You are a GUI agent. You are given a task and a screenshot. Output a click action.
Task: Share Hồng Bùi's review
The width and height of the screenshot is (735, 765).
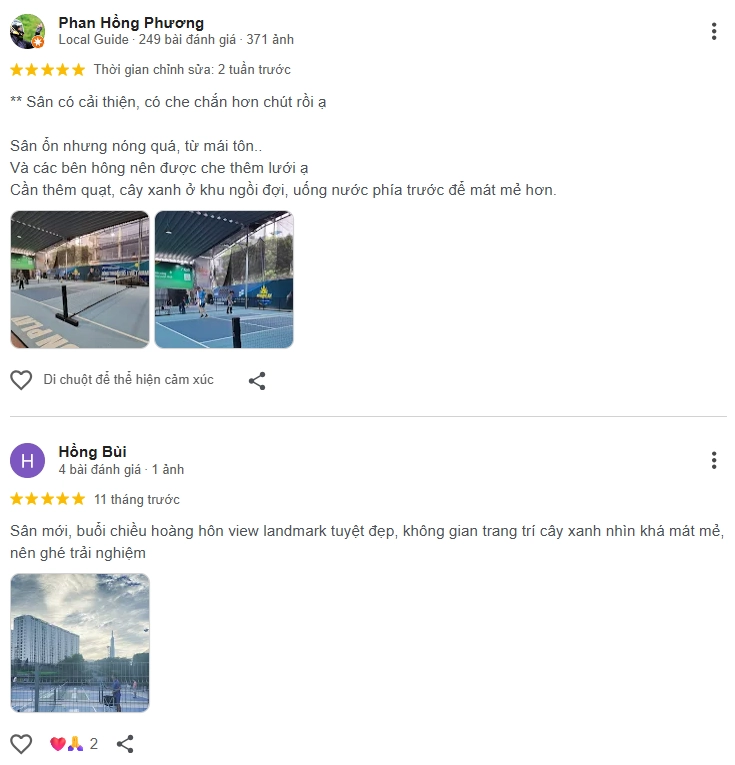coord(125,744)
